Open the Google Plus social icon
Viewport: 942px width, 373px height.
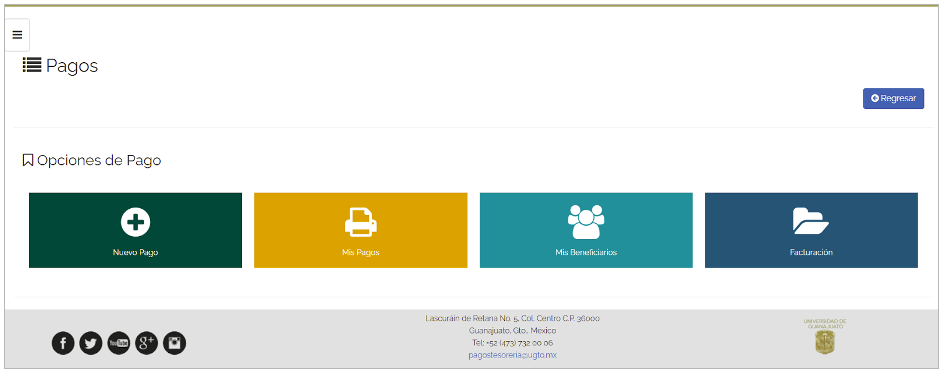click(146, 343)
